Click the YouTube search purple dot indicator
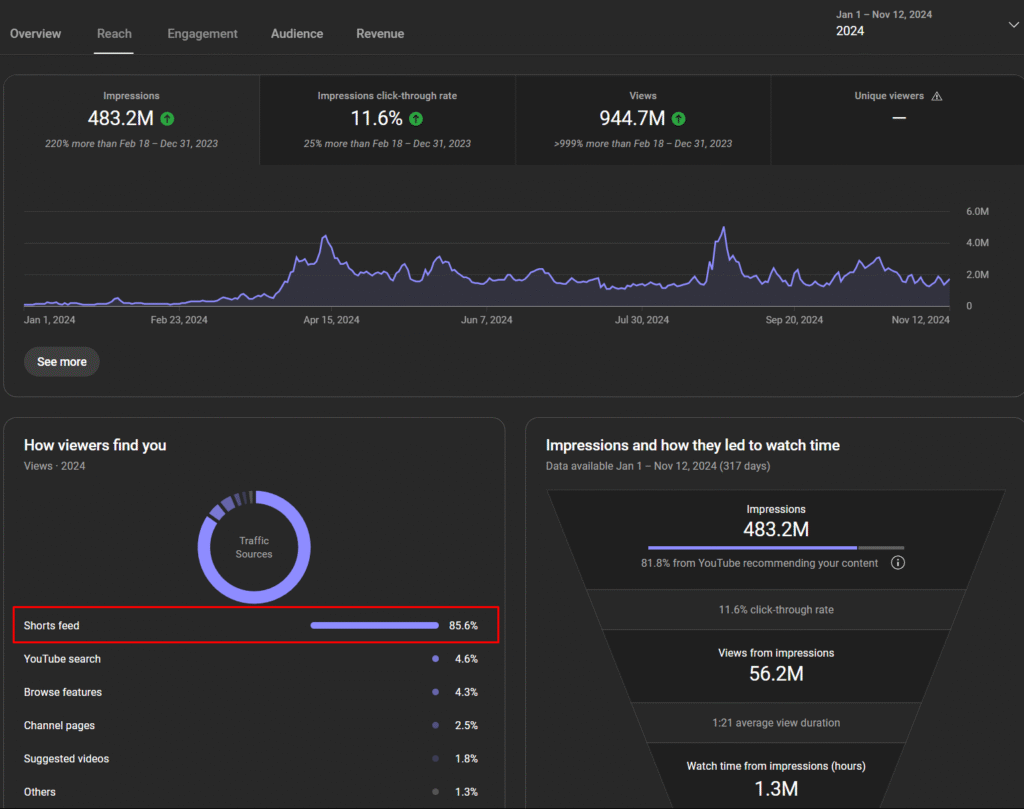 435,659
